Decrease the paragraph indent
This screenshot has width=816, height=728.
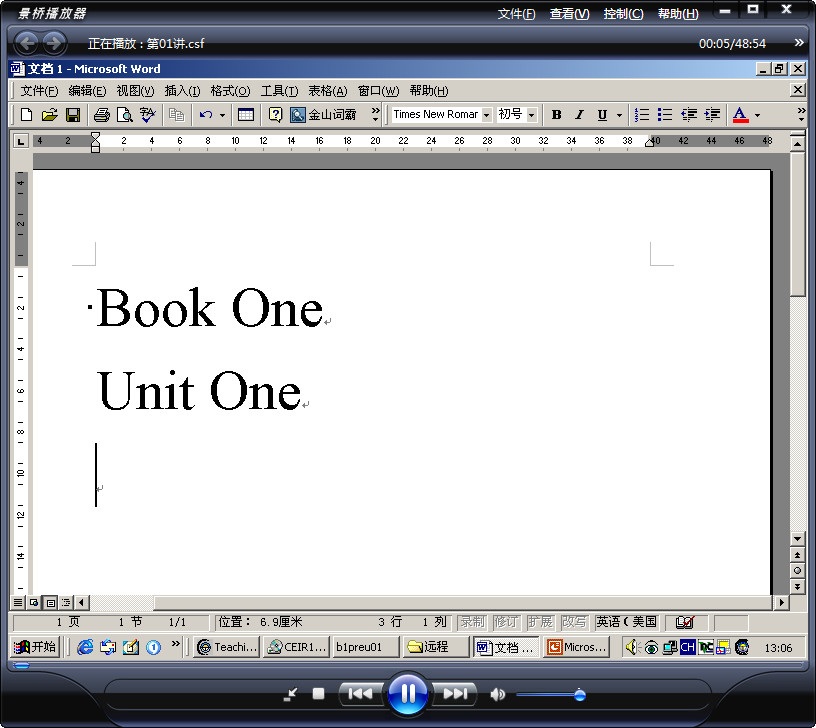[689, 114]
